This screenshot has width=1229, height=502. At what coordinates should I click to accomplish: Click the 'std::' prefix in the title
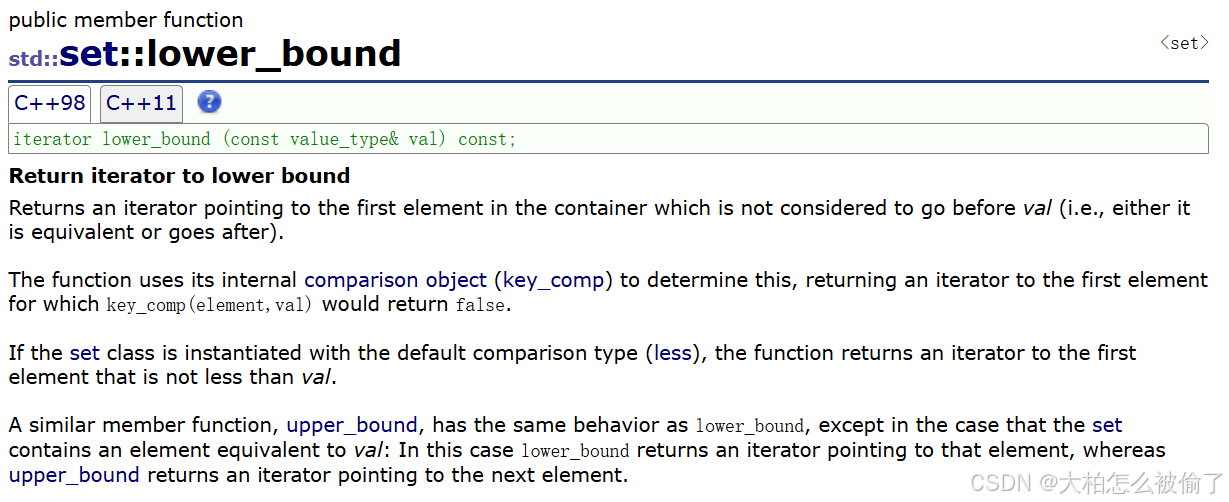[x=33, y=59]
